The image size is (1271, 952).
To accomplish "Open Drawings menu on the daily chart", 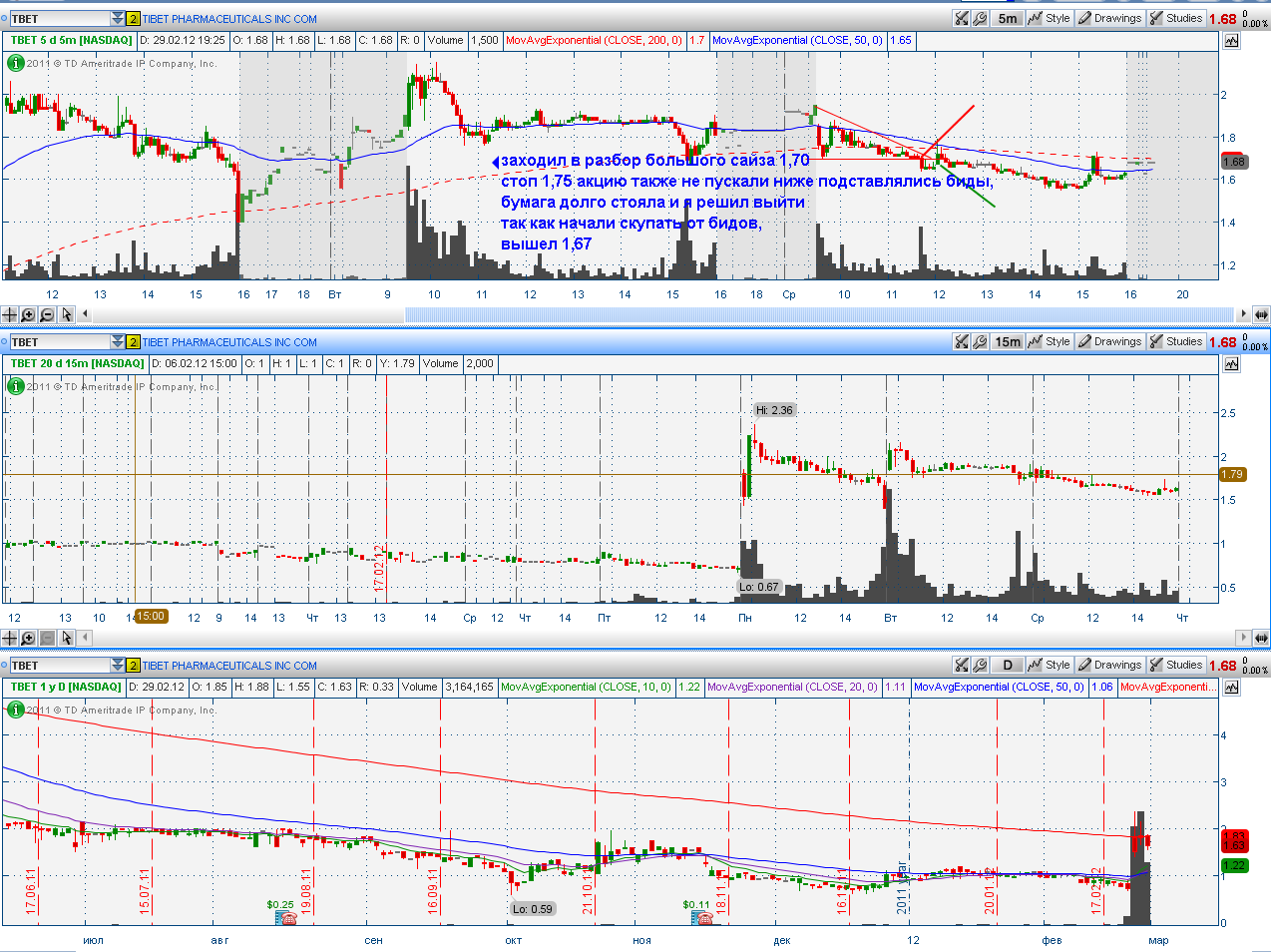I will (x=1109, y=665).
